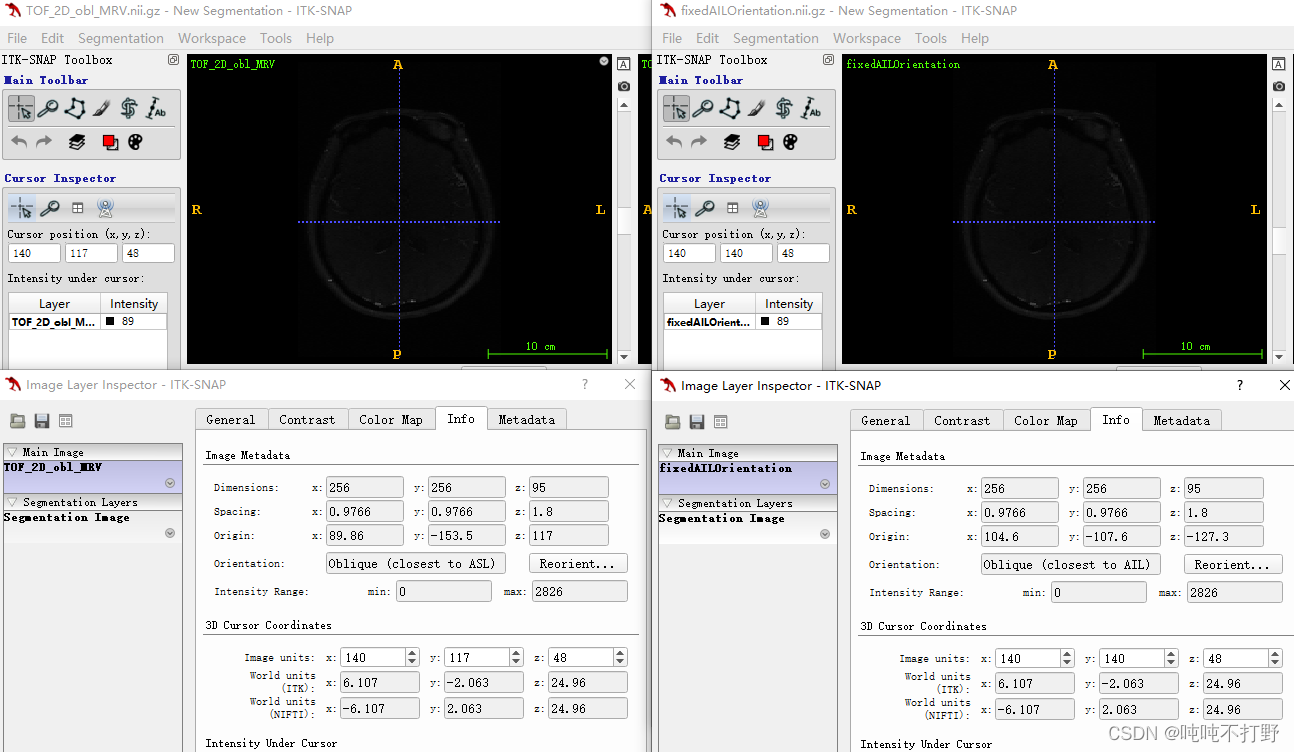The width and height of the screenshot is (1294, 752).
Task: Switch to Contrast tab in left Layer Inspector
Action: [x=307, y=420]
